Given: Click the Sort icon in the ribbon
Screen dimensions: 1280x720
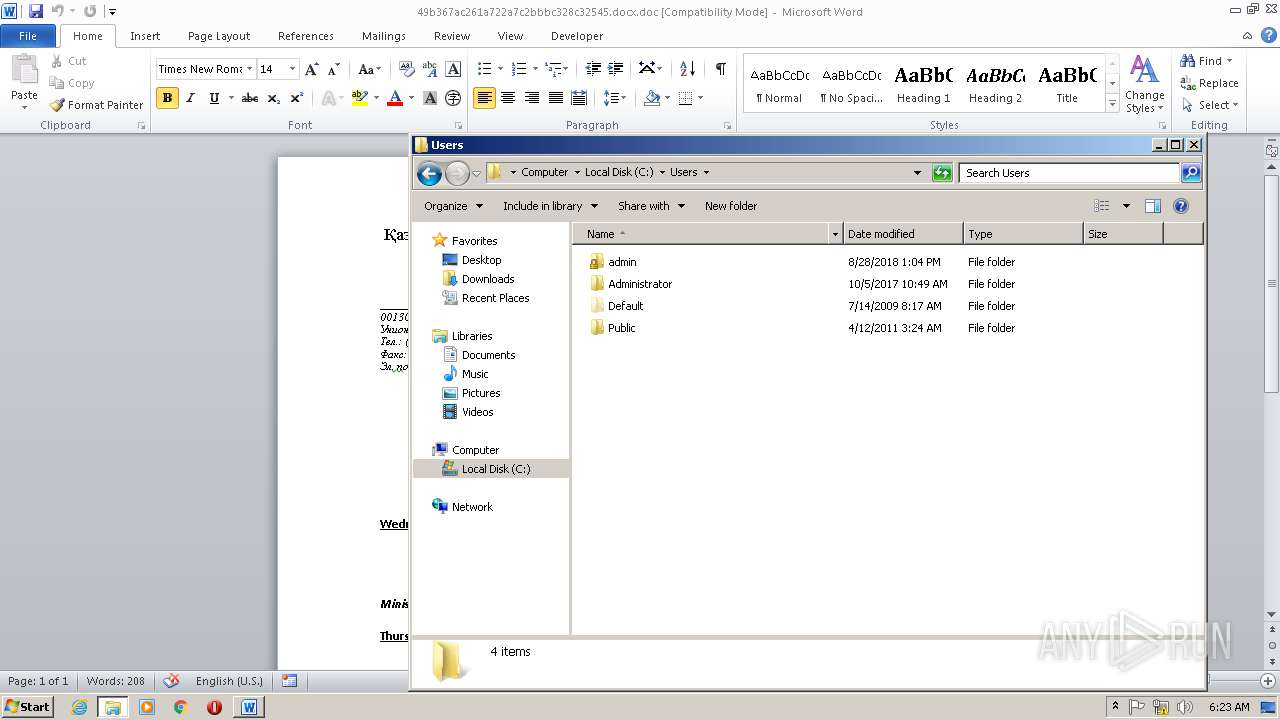Looking at the screenshot, I should pyautogui.click(x=687, y=69).
